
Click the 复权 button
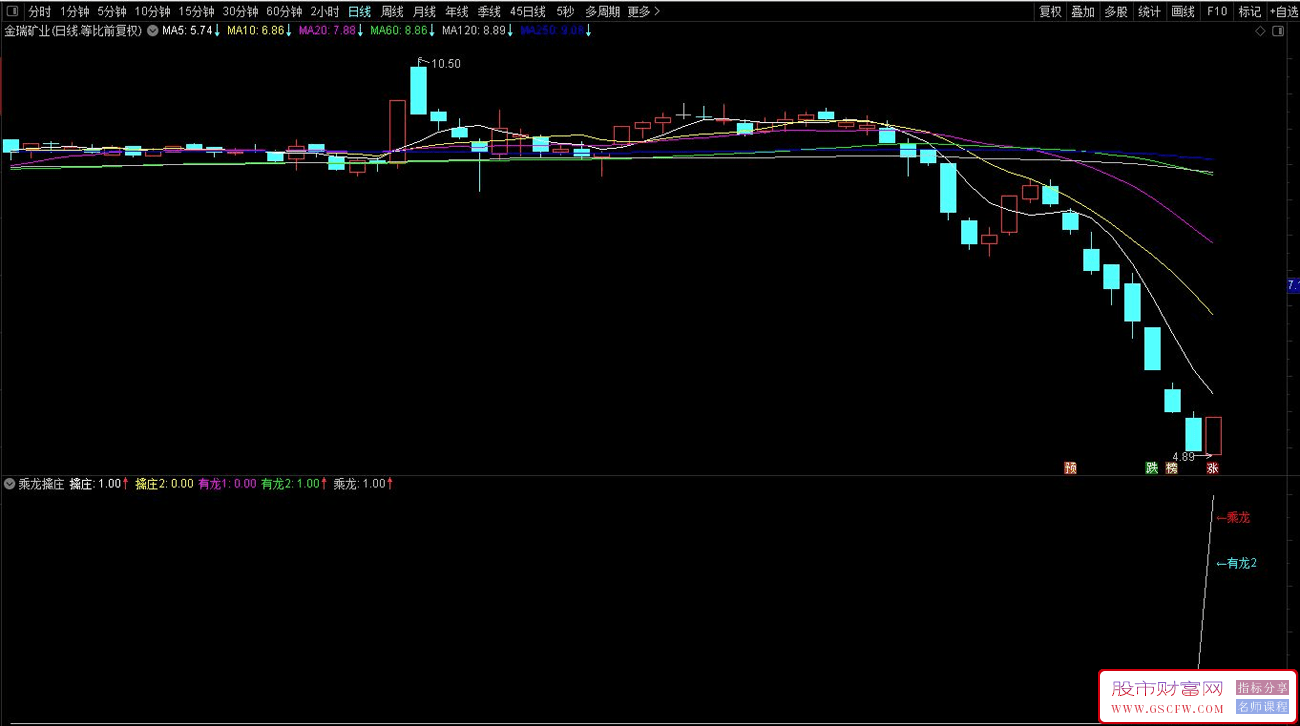pyautogui.click(x=1050, y=12)
